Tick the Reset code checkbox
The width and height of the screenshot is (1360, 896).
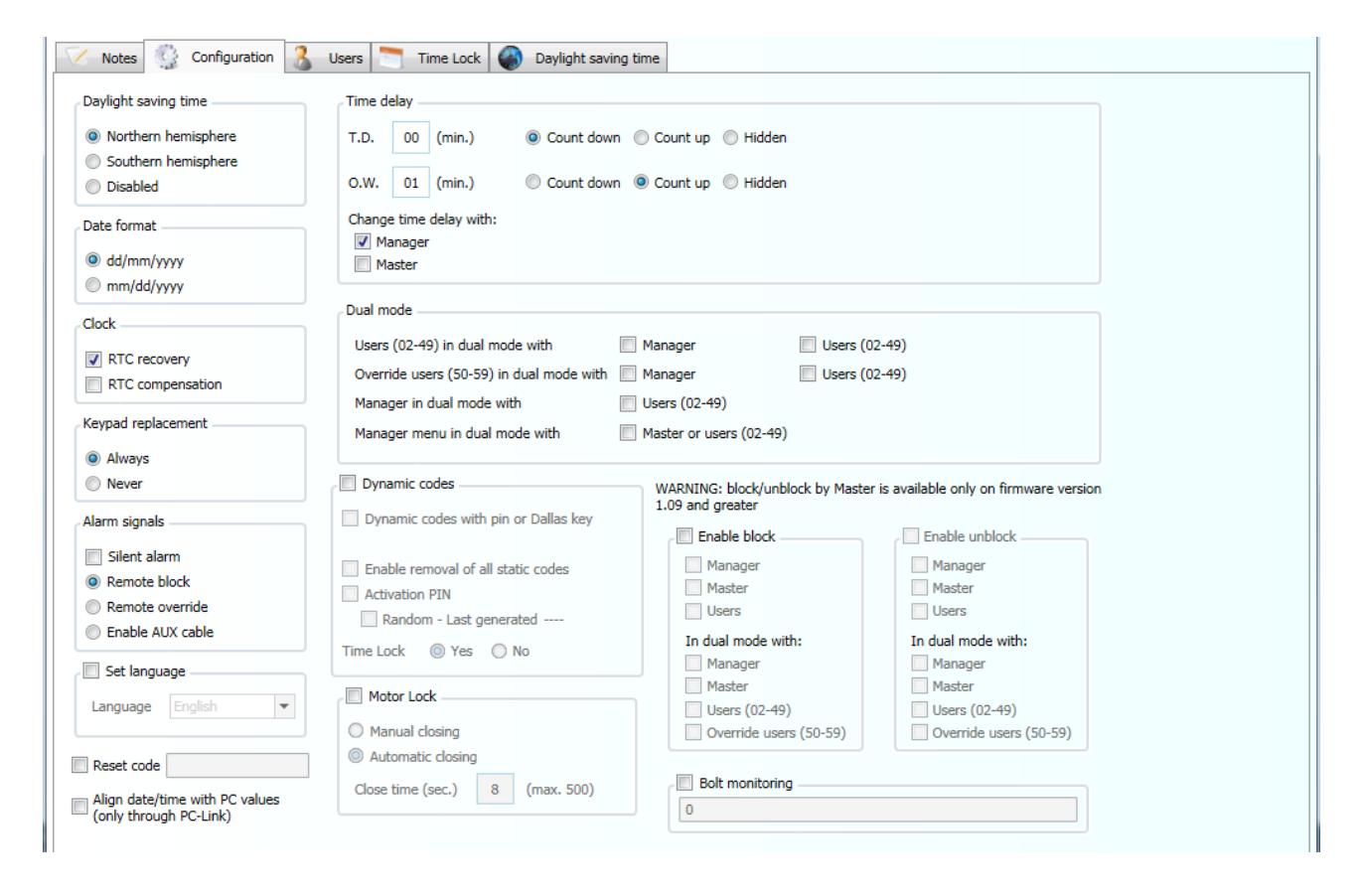79,766
